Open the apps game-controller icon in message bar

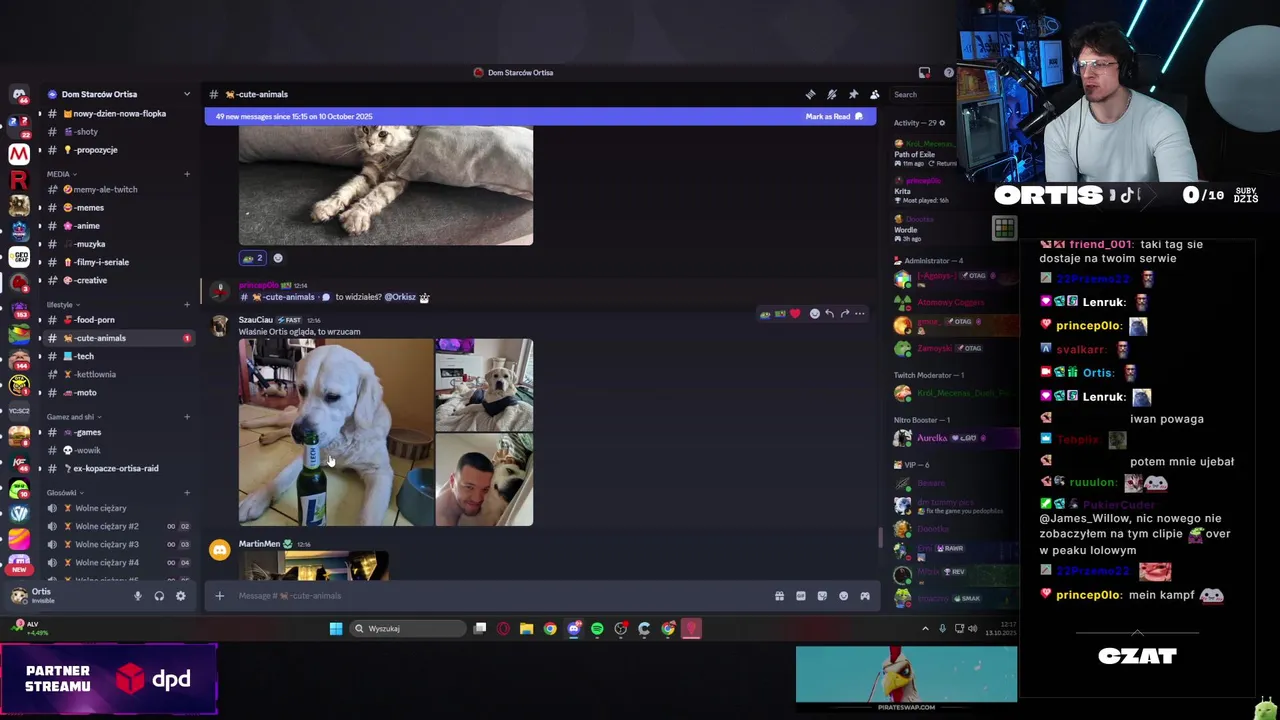(x=865, y=596)
